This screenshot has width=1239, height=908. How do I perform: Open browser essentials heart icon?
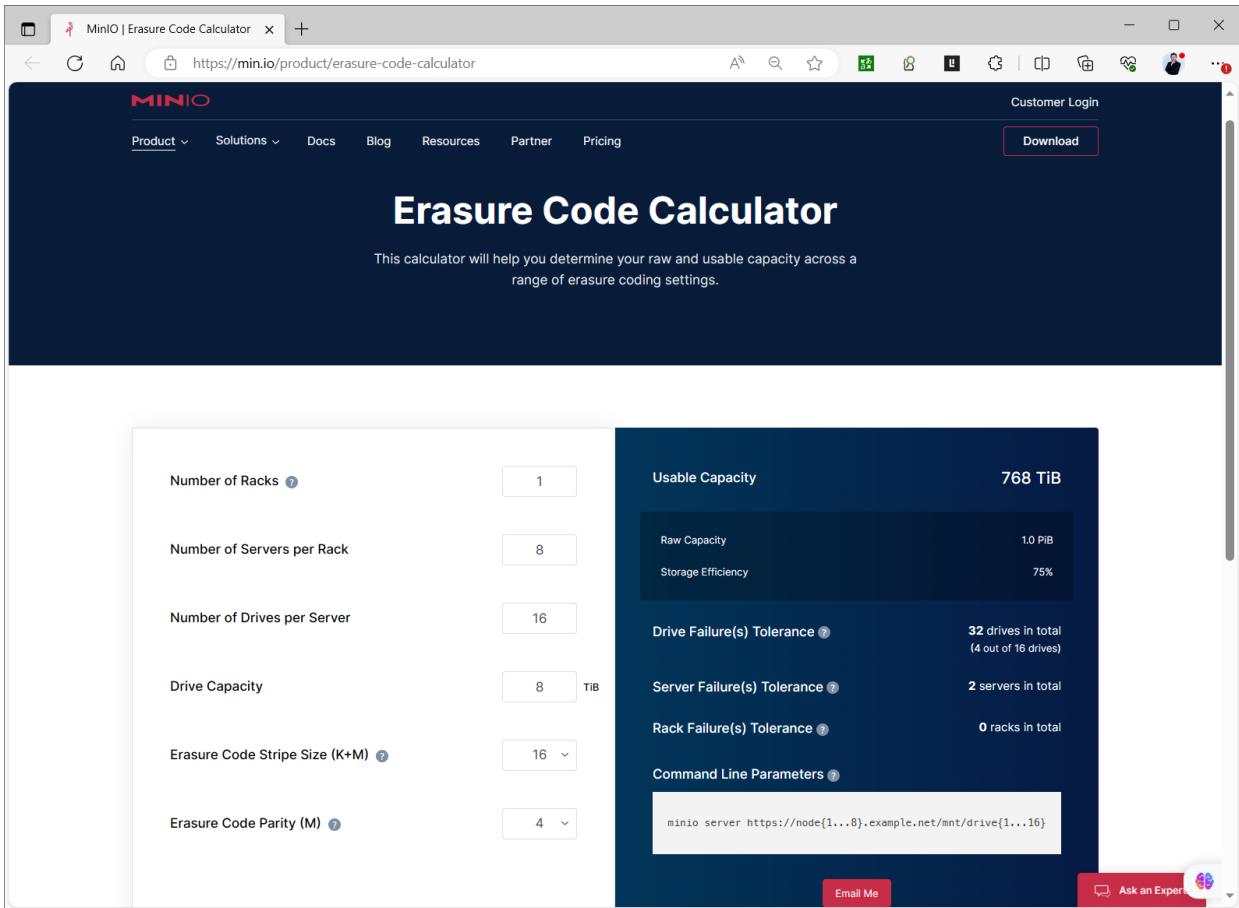[x=1126, y=63]
